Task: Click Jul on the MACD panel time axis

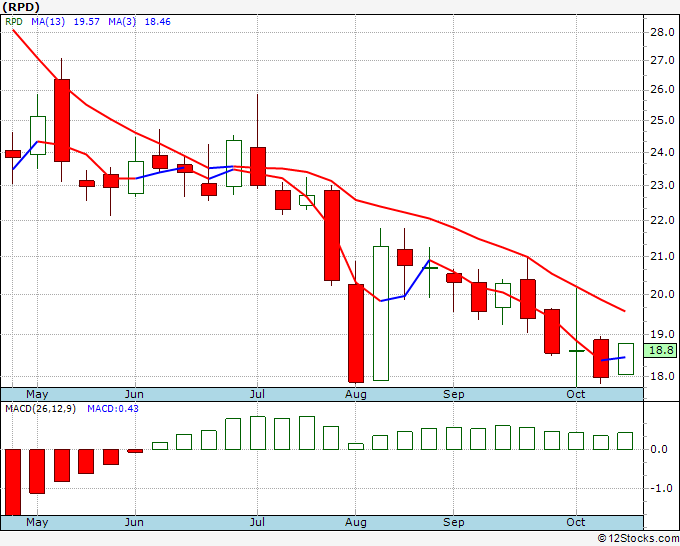Action: (x=257, y=522)
